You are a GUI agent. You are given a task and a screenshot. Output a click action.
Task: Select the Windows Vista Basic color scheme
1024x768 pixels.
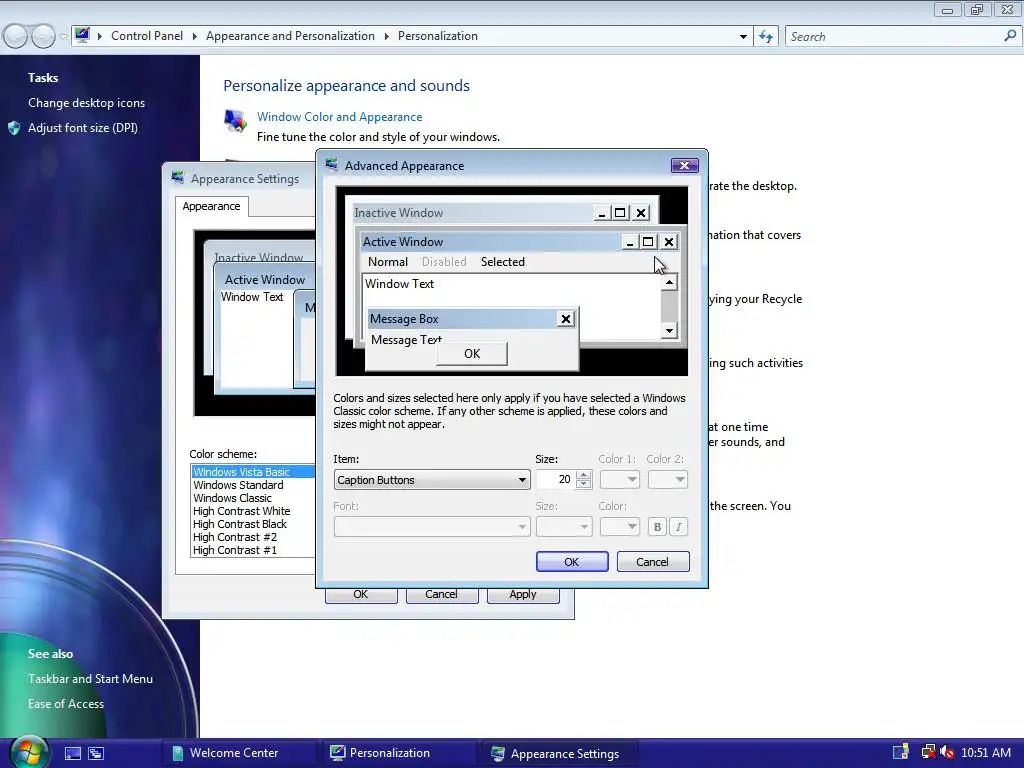tap(253, 472)
